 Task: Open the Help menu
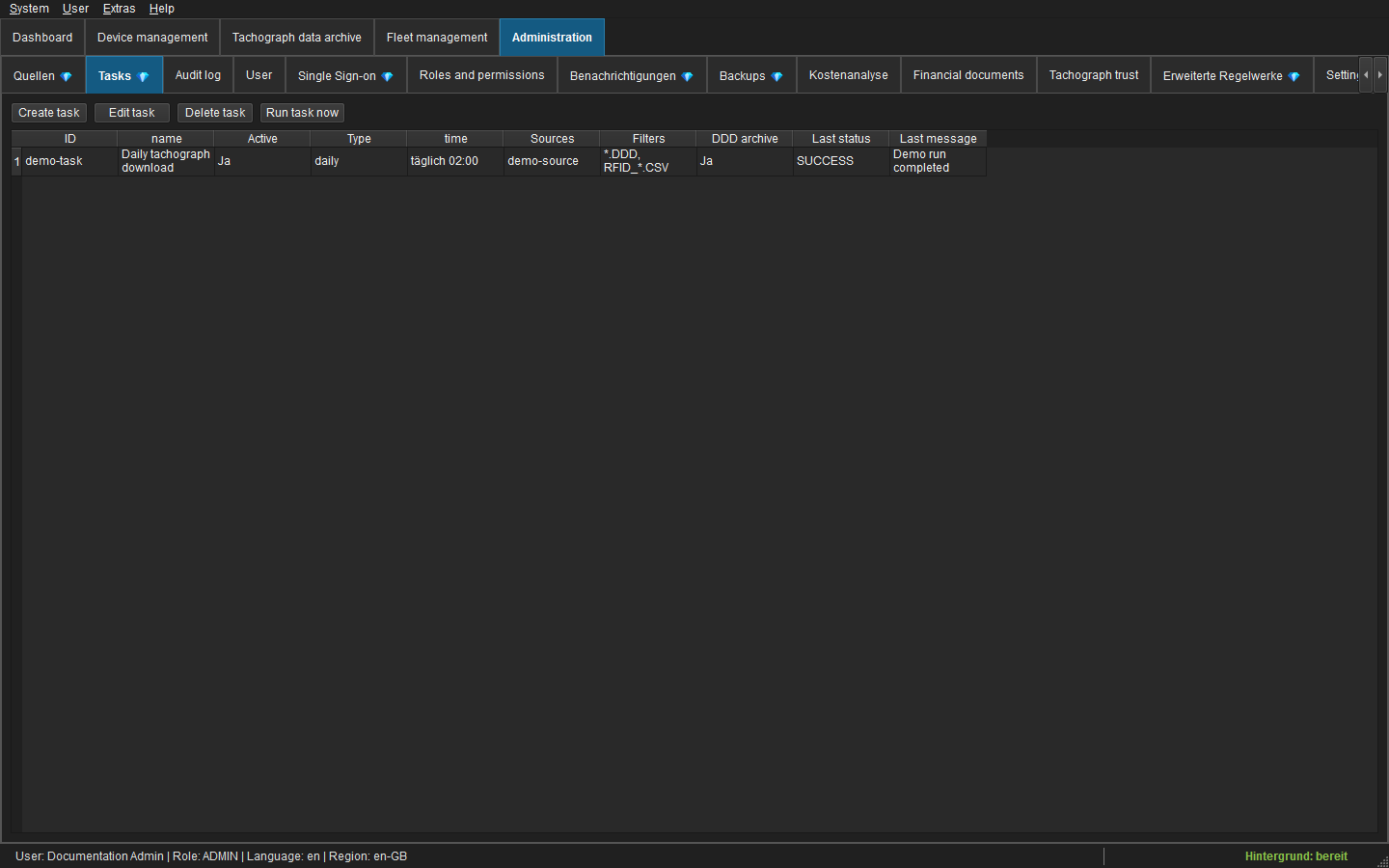(161, 9)
